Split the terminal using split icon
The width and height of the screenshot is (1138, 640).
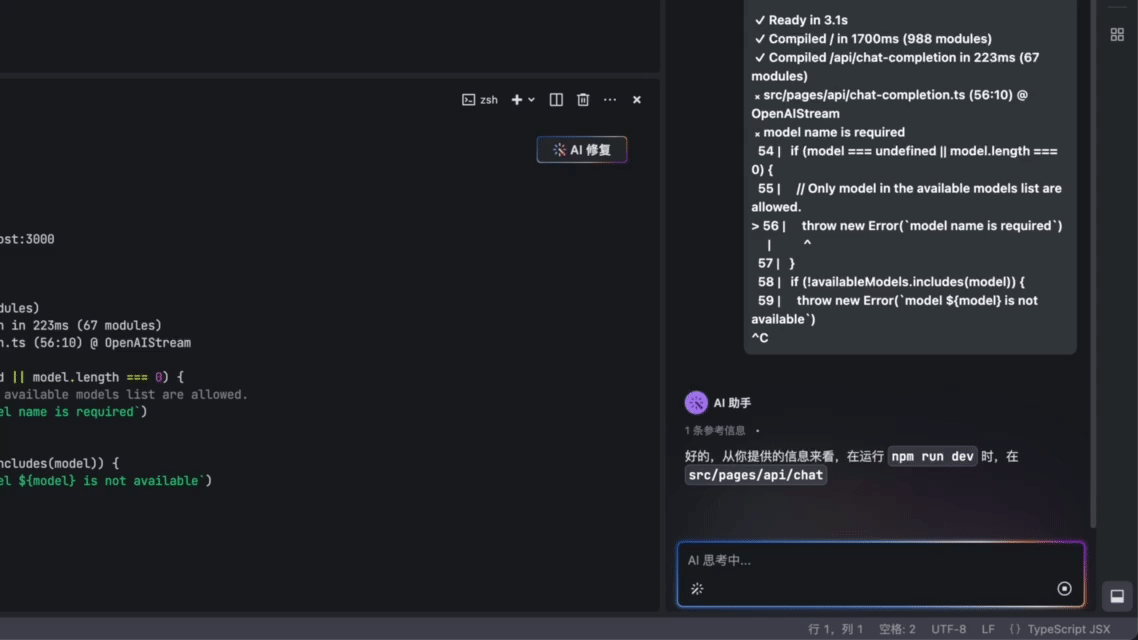556,99
